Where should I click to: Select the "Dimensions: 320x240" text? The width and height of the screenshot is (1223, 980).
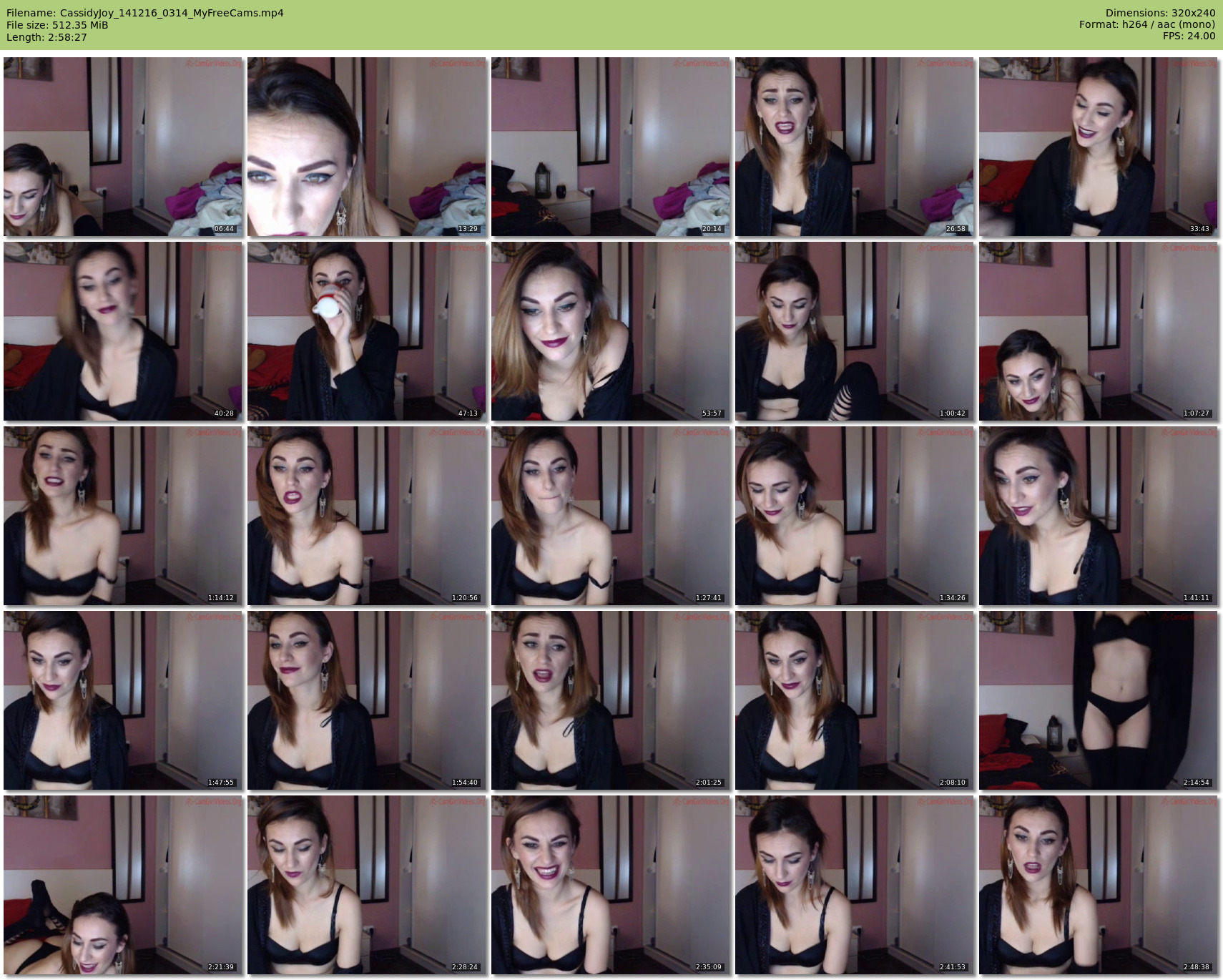(1160, 13)
